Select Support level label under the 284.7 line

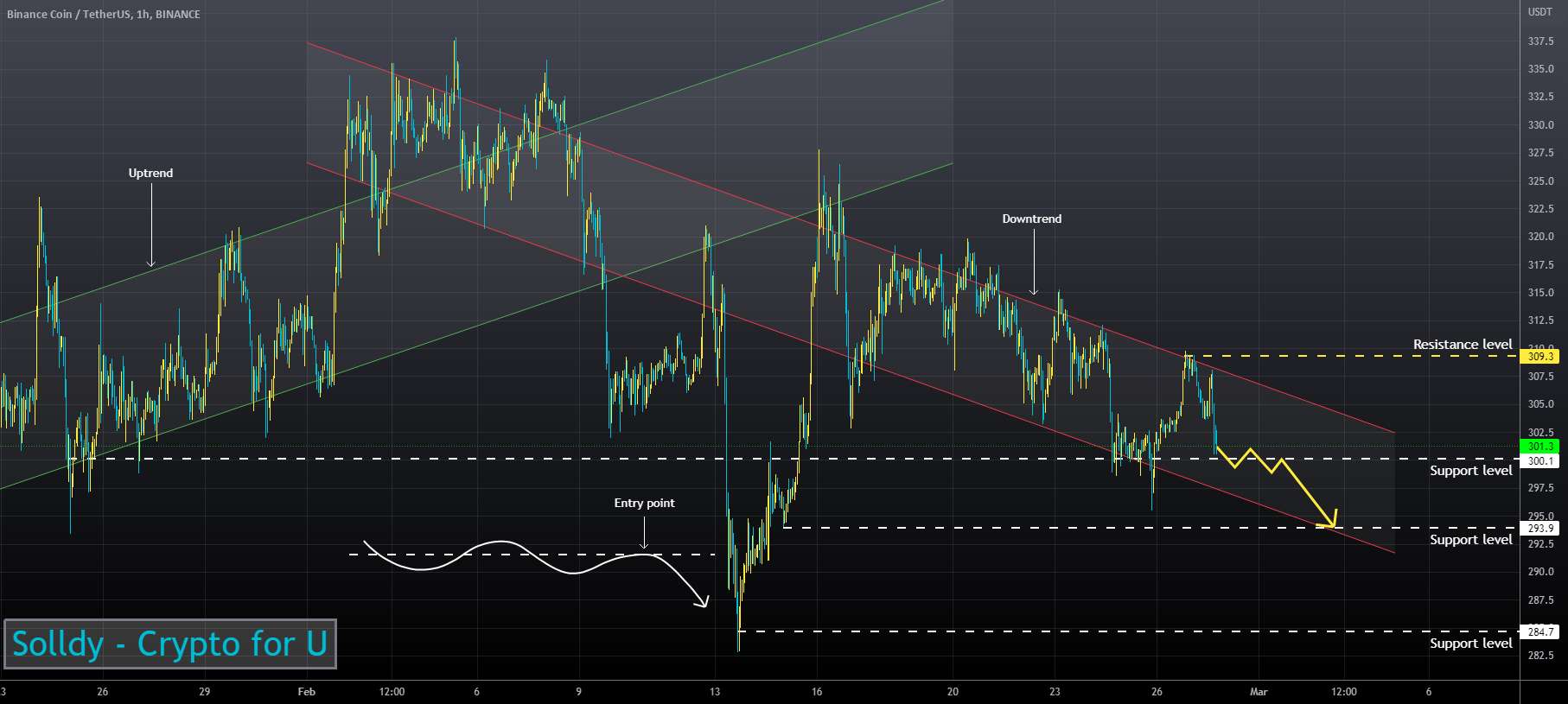(1470, 643)
